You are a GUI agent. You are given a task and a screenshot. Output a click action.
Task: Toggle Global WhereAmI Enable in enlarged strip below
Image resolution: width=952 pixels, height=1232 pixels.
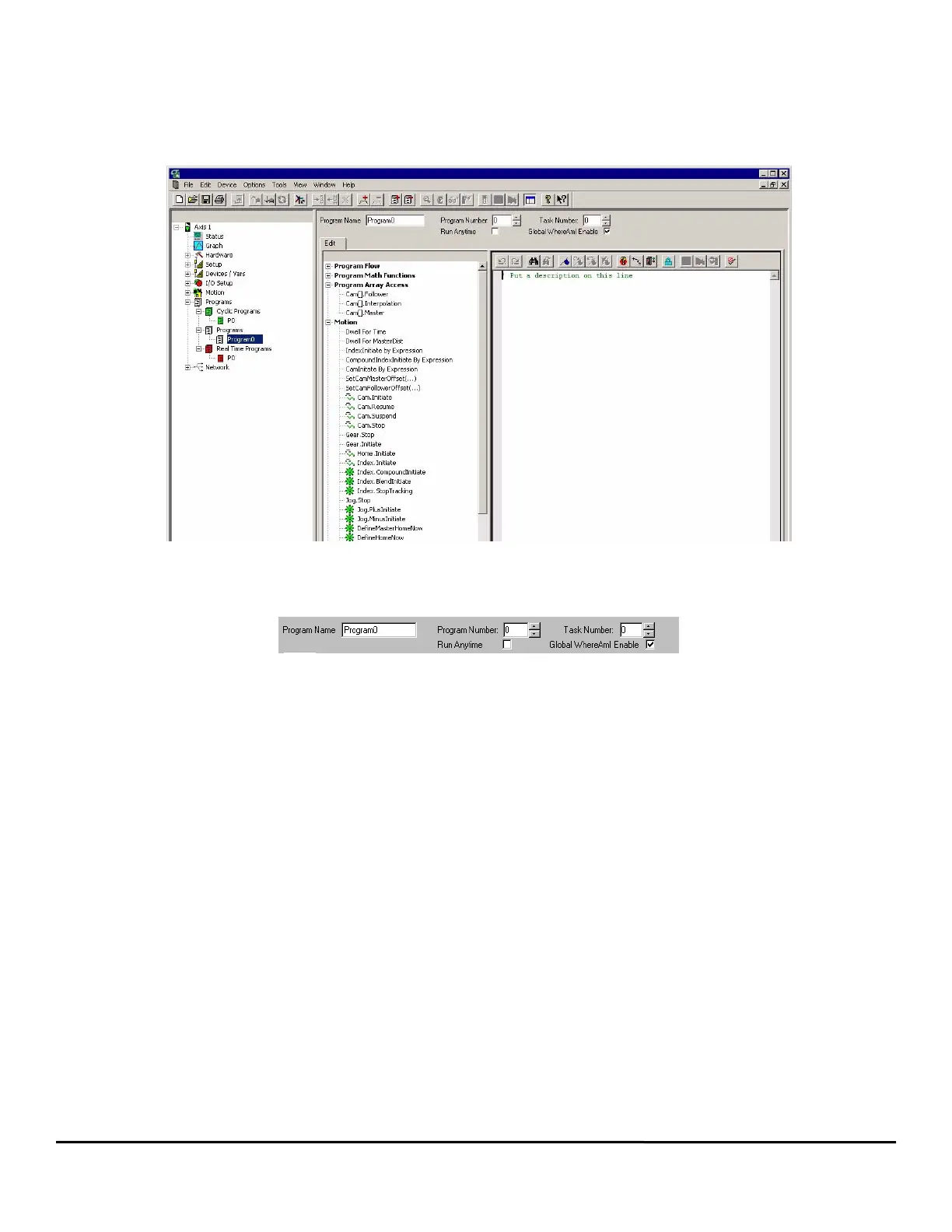(650, 645)
